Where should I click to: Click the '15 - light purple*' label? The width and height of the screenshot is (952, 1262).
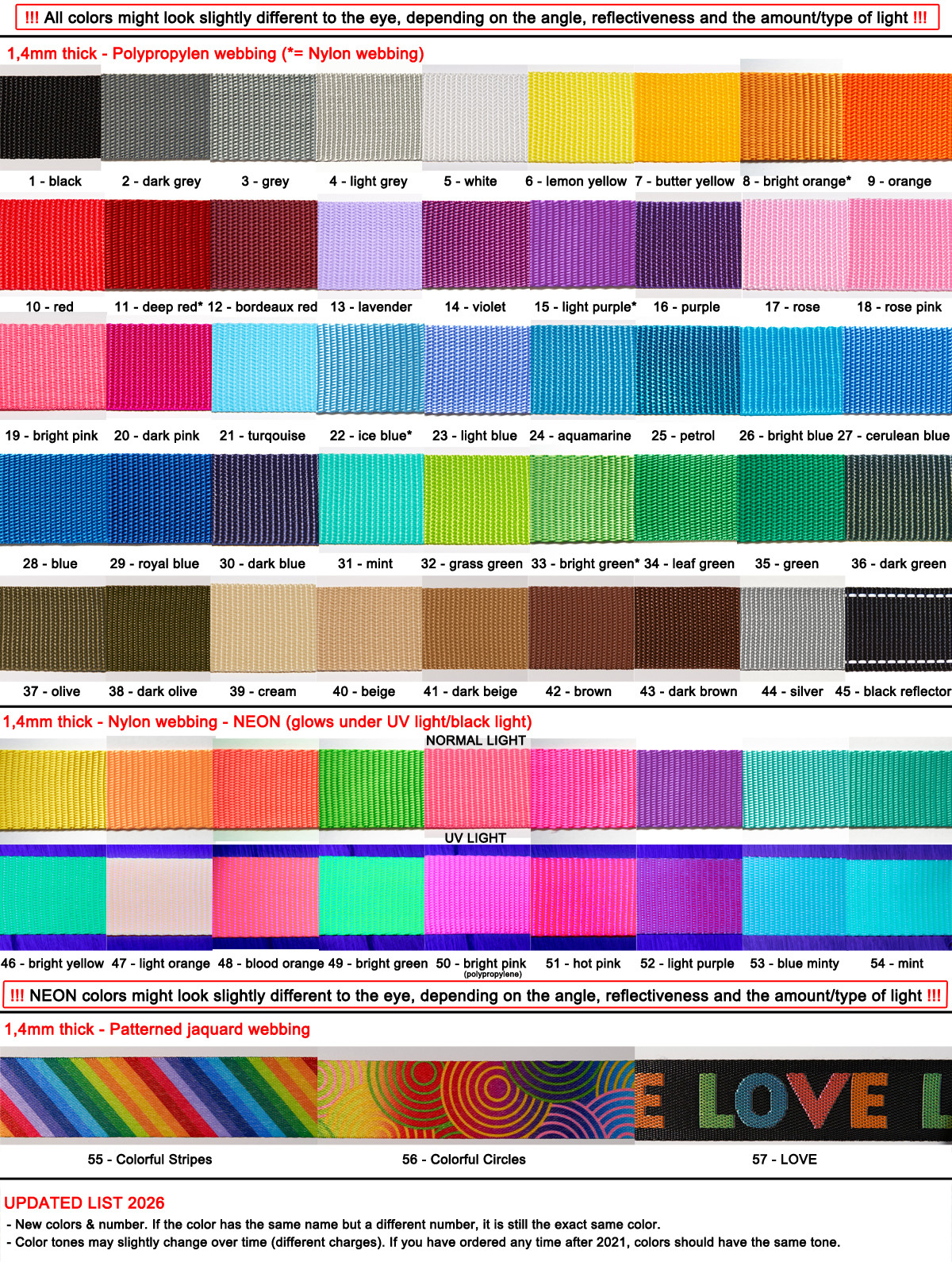585,307
